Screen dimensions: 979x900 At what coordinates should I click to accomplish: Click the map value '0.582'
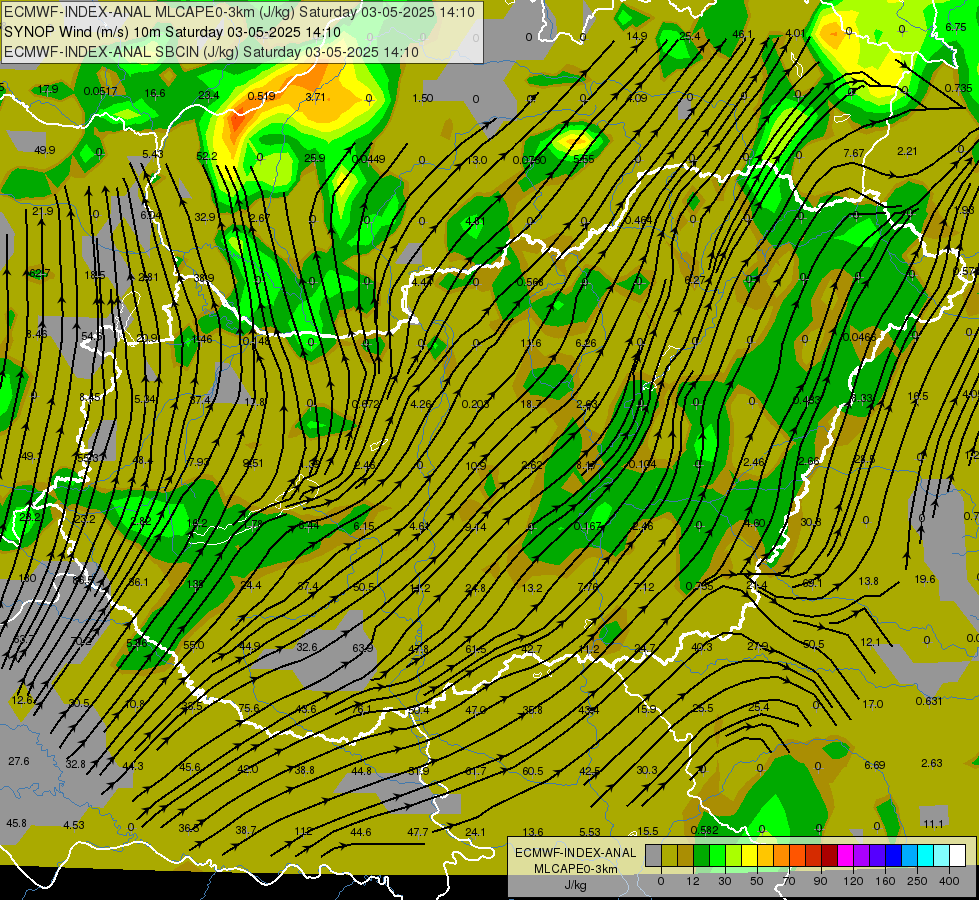tap(704, 830)
